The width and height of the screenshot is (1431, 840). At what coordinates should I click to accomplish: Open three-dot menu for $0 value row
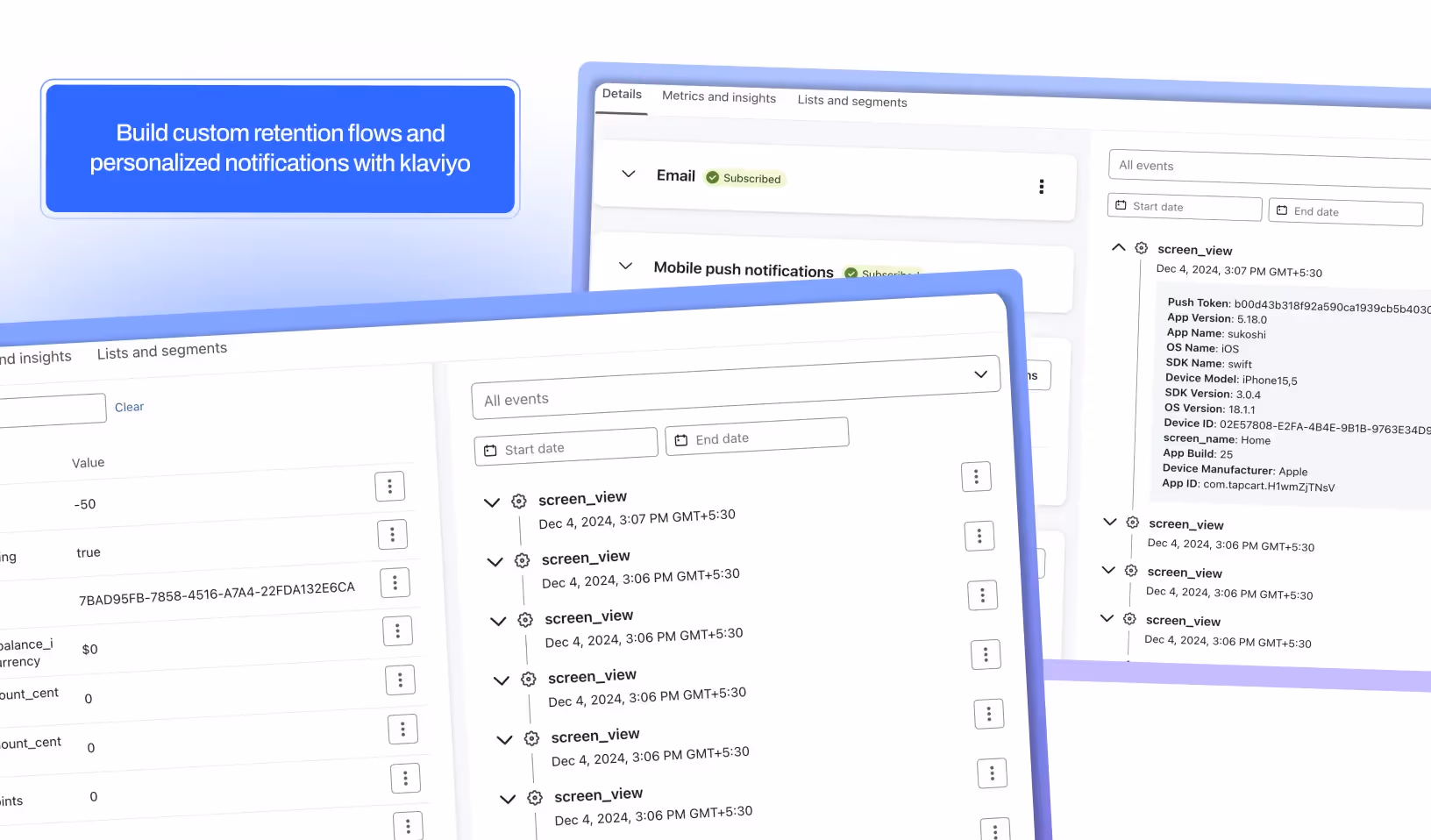tap(397, 630)
